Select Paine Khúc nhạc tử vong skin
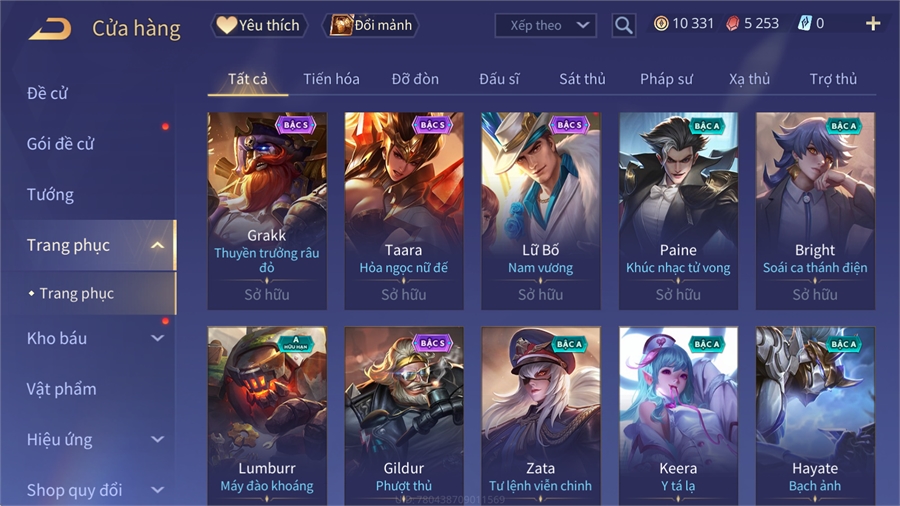The height and width of the screenshot is (506, 900). [x=678, y=211]
